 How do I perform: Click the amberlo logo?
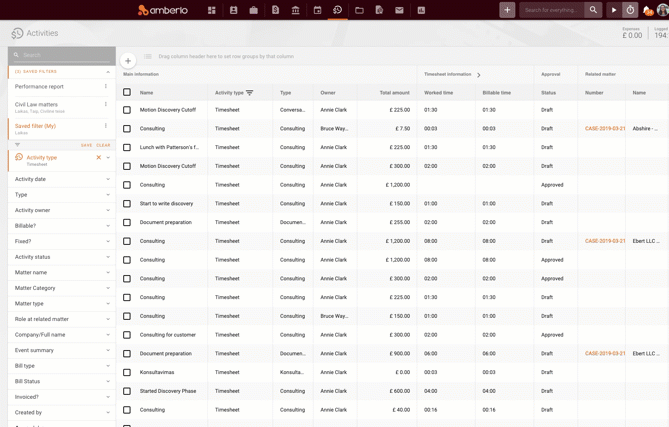[163, 10]
